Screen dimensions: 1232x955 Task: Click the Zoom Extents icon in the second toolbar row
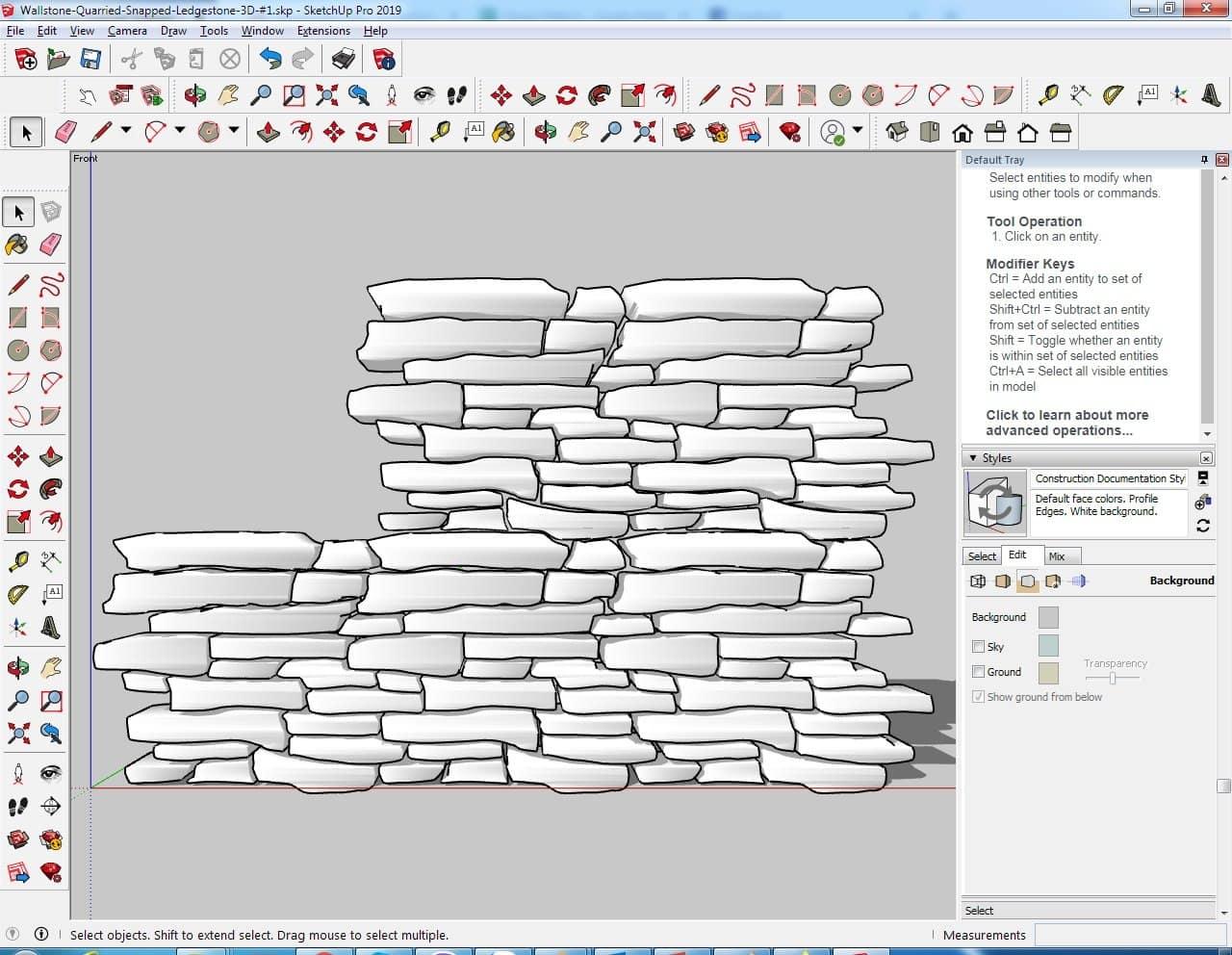tap(326, 94)
